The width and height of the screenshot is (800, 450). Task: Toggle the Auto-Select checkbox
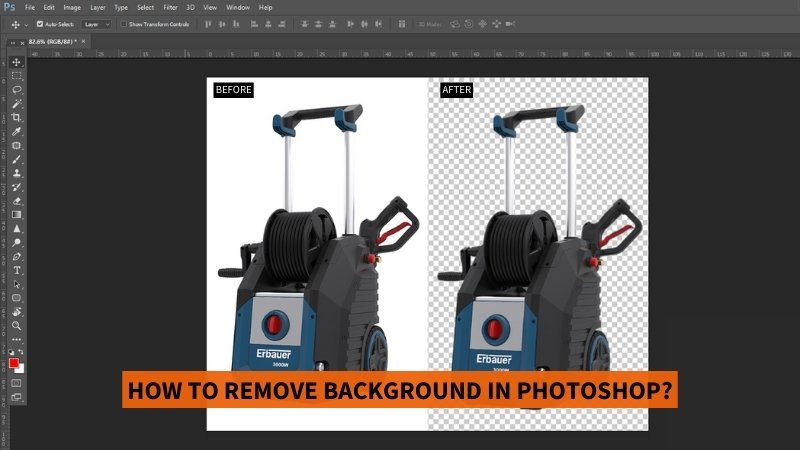pos(40,24)
